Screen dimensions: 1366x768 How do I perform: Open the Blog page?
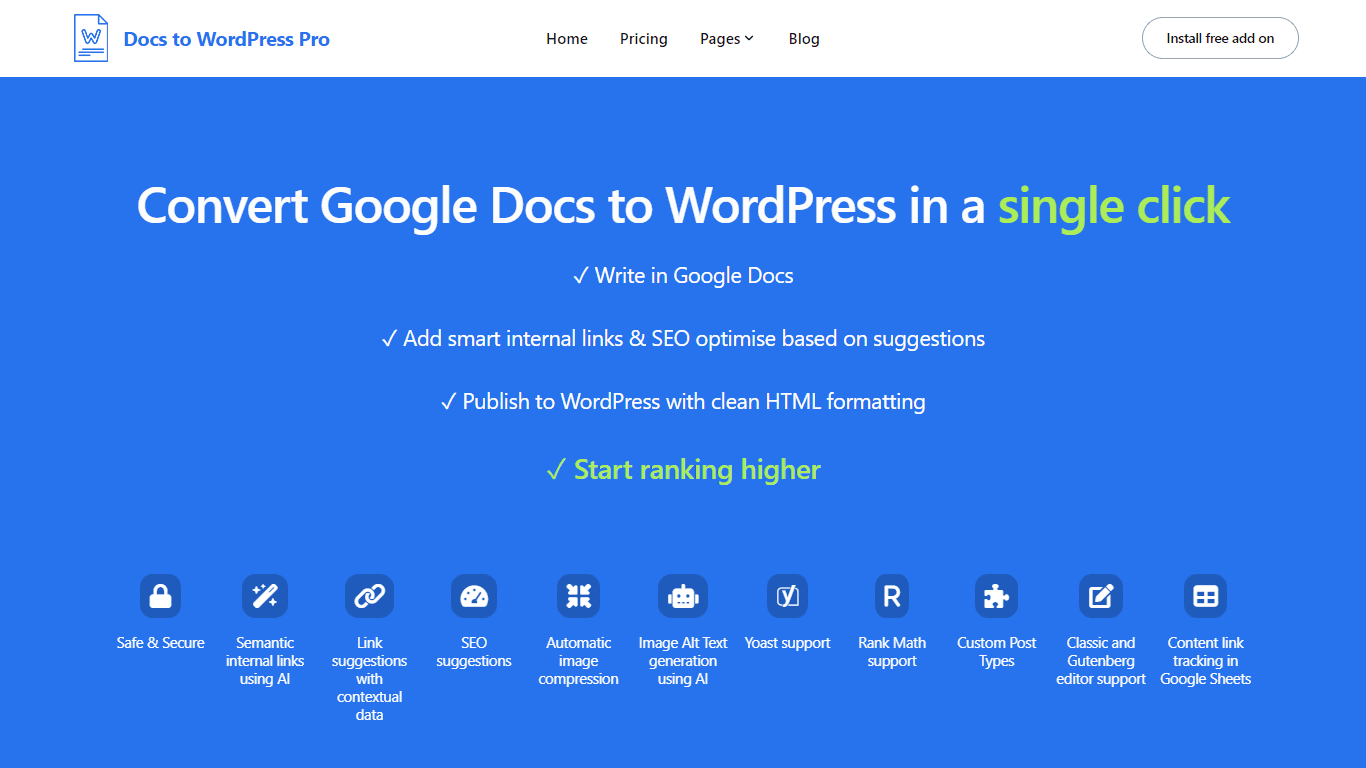click(804, 39)
